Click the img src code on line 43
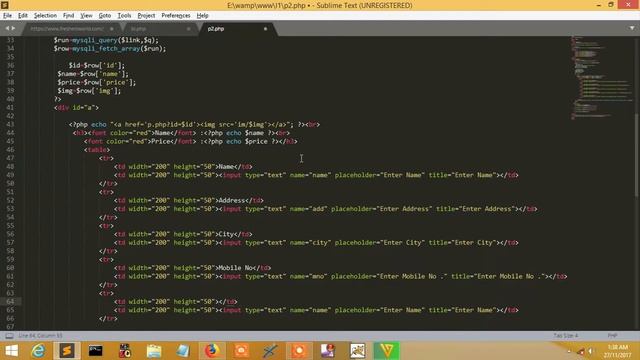Viewport: 640px width, 360px height. [x=234, y=124]
